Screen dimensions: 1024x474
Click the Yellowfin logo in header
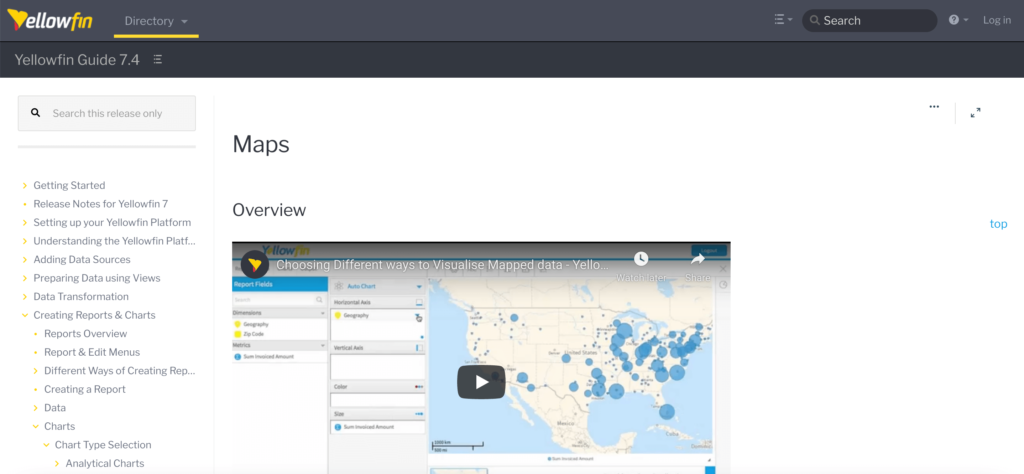click(50, 20)
